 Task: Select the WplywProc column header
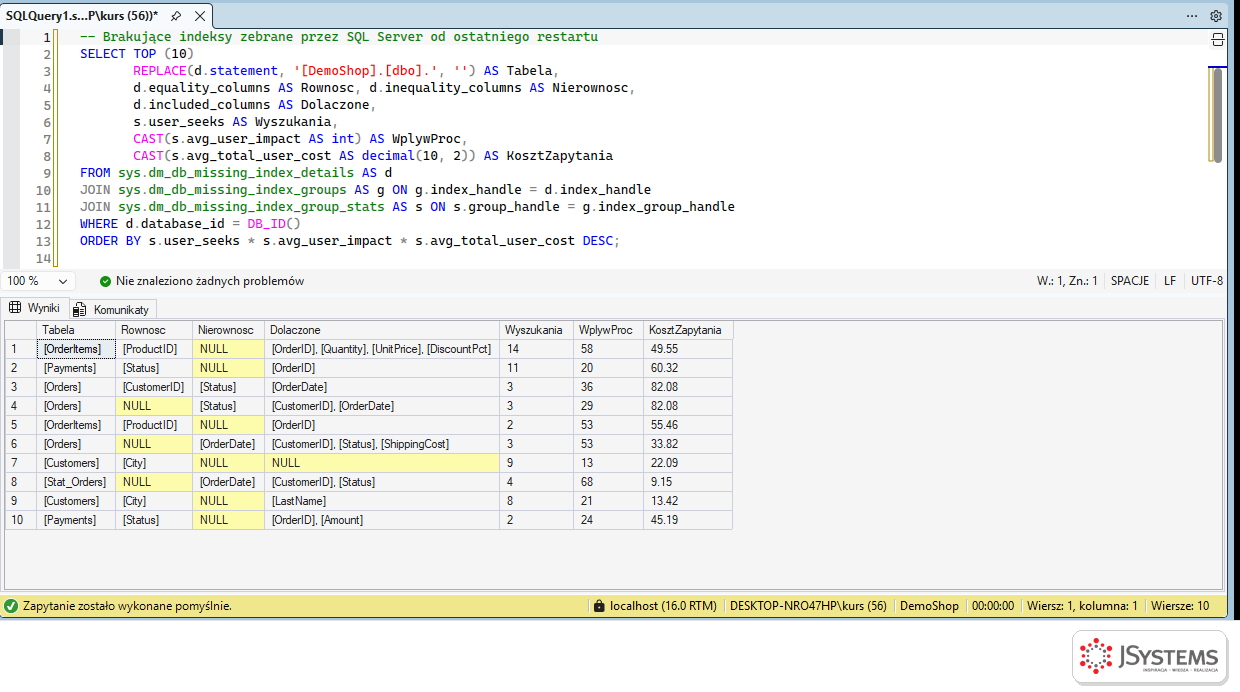click(x=608, y=330)
